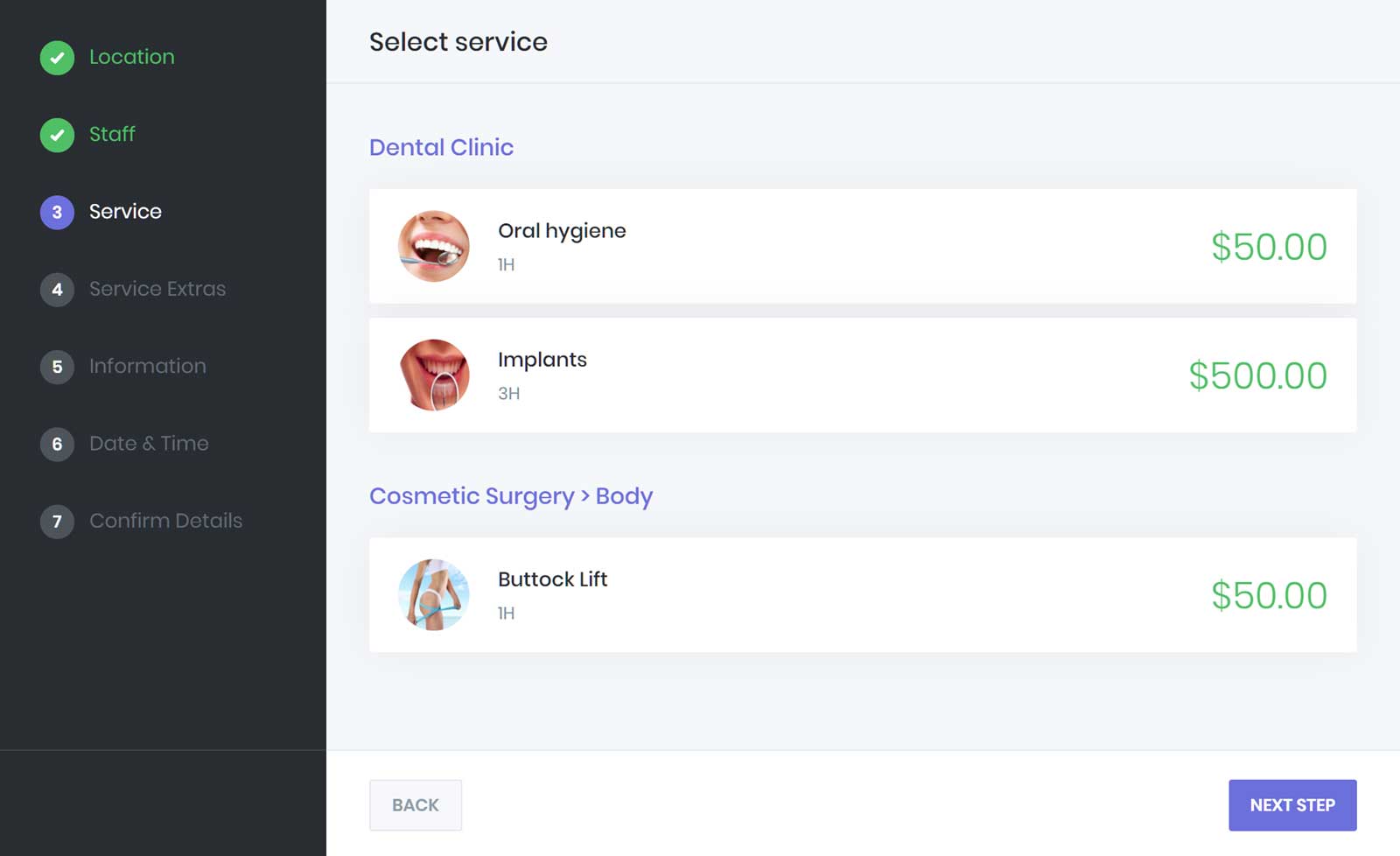Click the BACK button
This screenshot has width=1400, height=856.
pyautogui.click(x=416, y=805)
